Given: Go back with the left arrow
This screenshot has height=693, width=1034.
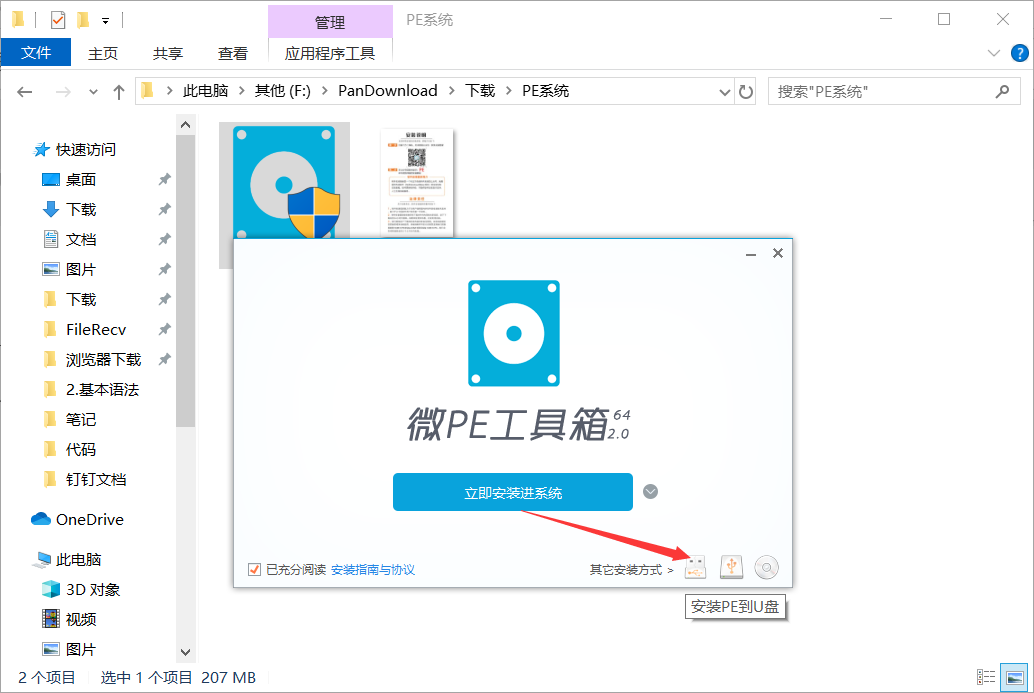Looking at the screenshot, I should pyautogui.click(x=24, y=92).
